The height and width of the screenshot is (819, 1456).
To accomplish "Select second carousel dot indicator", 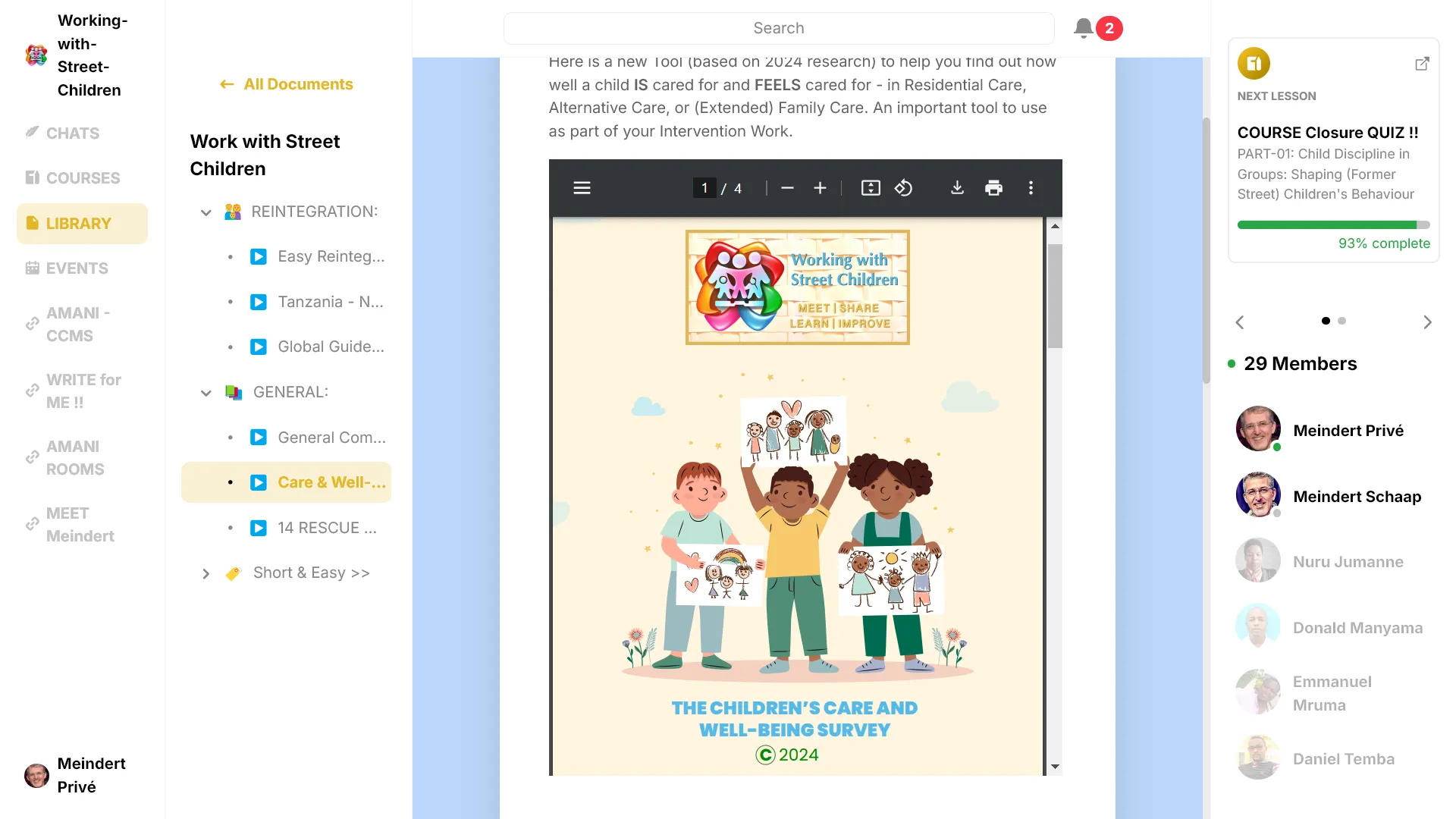I will tap(1342, 321).
